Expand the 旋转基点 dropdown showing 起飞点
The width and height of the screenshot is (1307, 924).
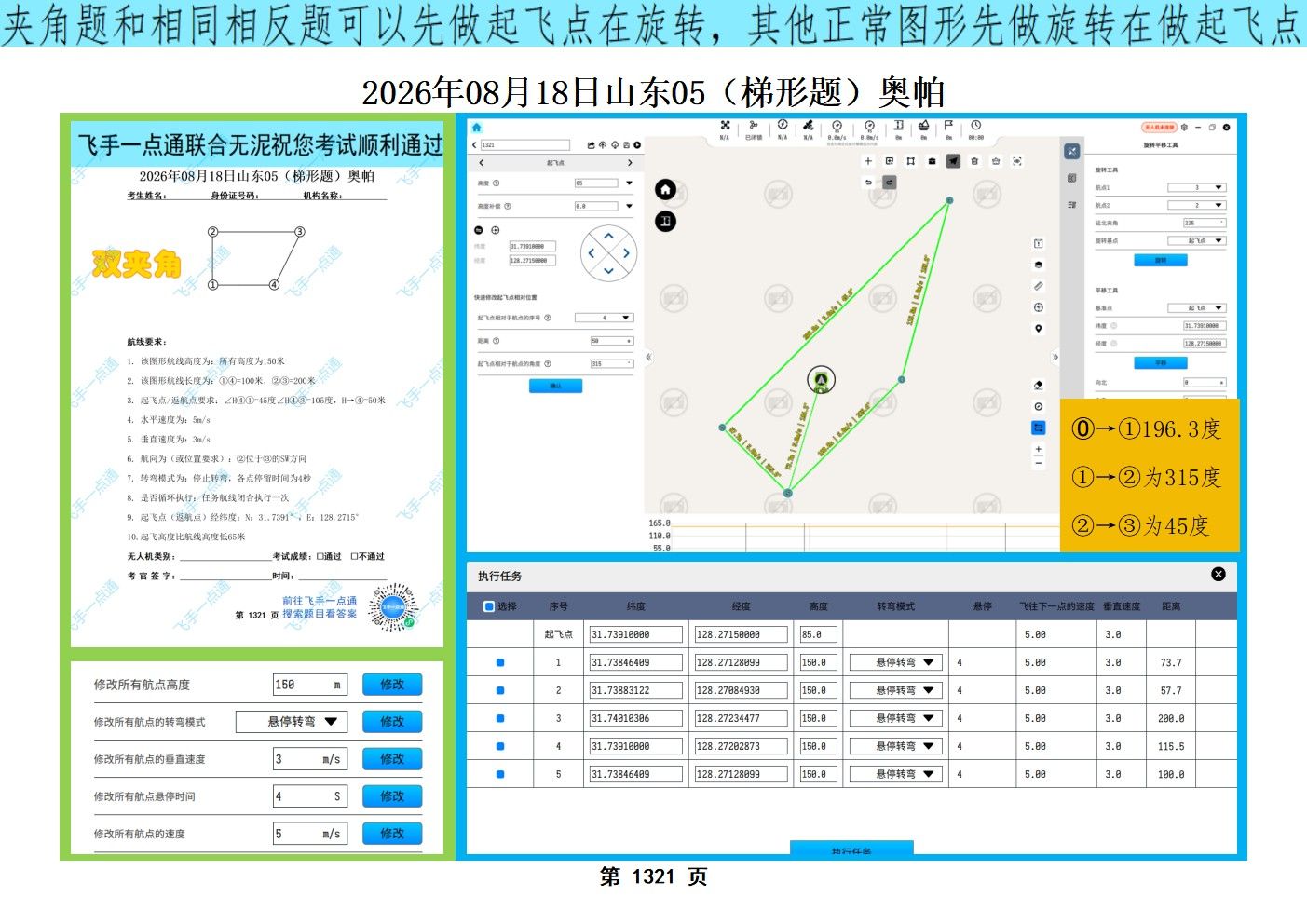pos(1197,240)
